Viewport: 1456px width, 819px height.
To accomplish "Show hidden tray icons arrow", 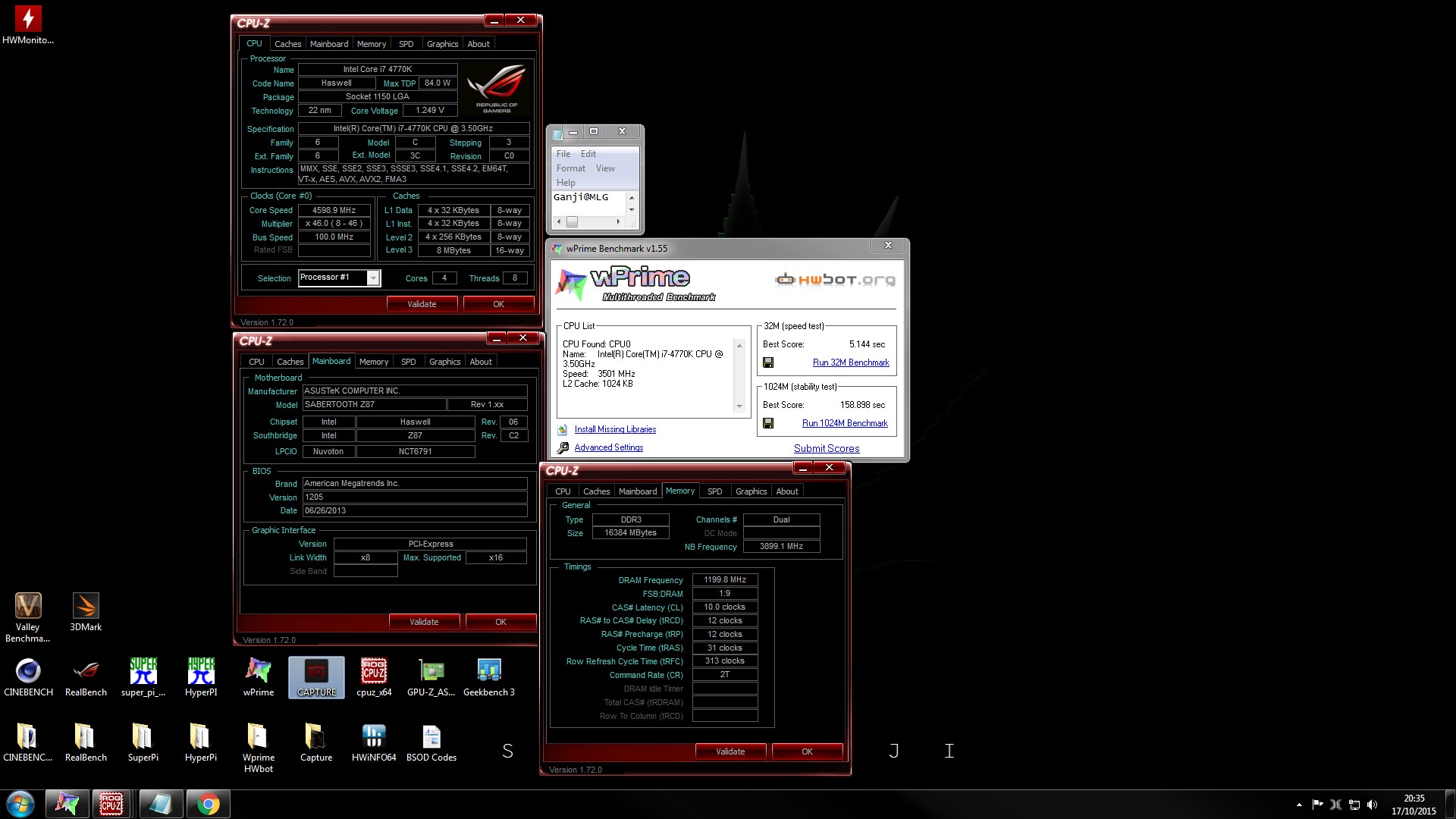I will 1299,805.
